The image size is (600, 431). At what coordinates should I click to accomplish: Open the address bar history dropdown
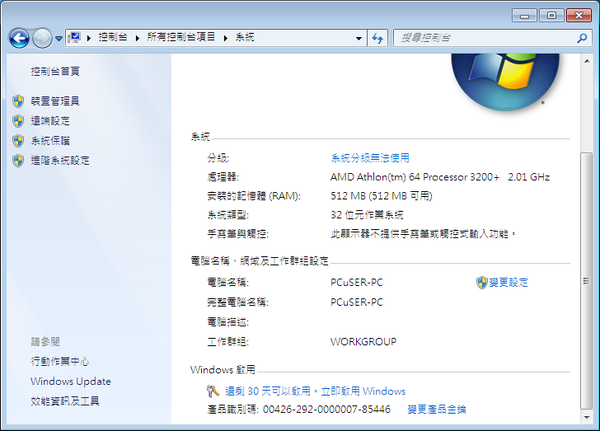[x=359, y=38]
